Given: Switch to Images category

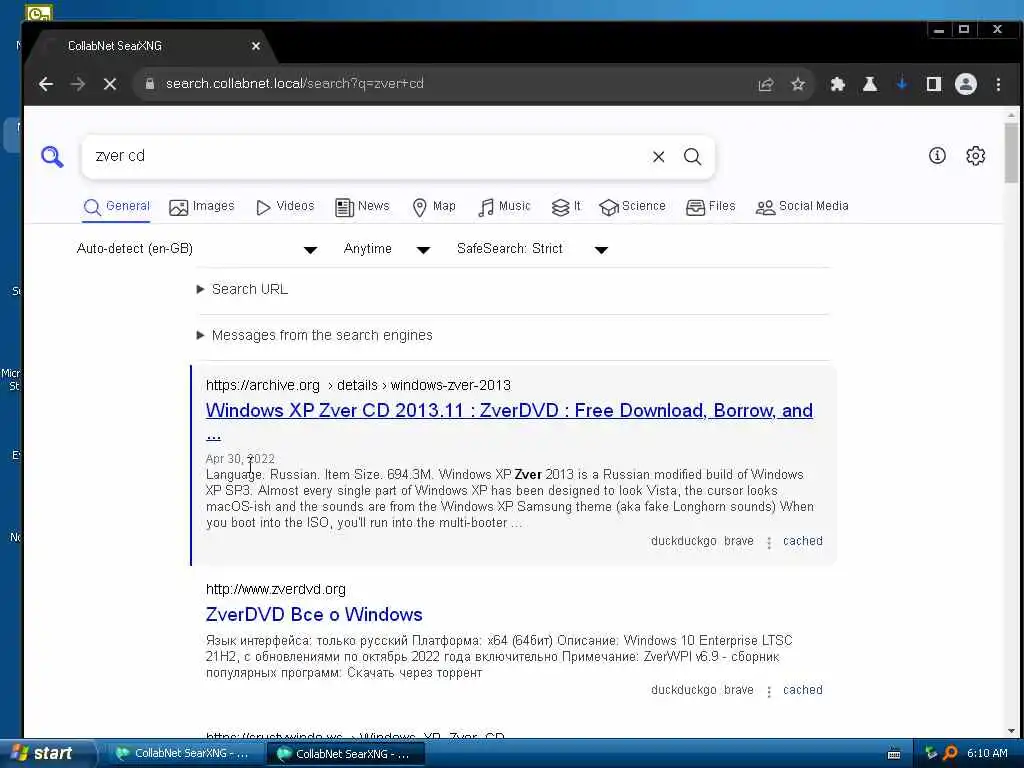Looking at the screenshot, I should 201,206.
